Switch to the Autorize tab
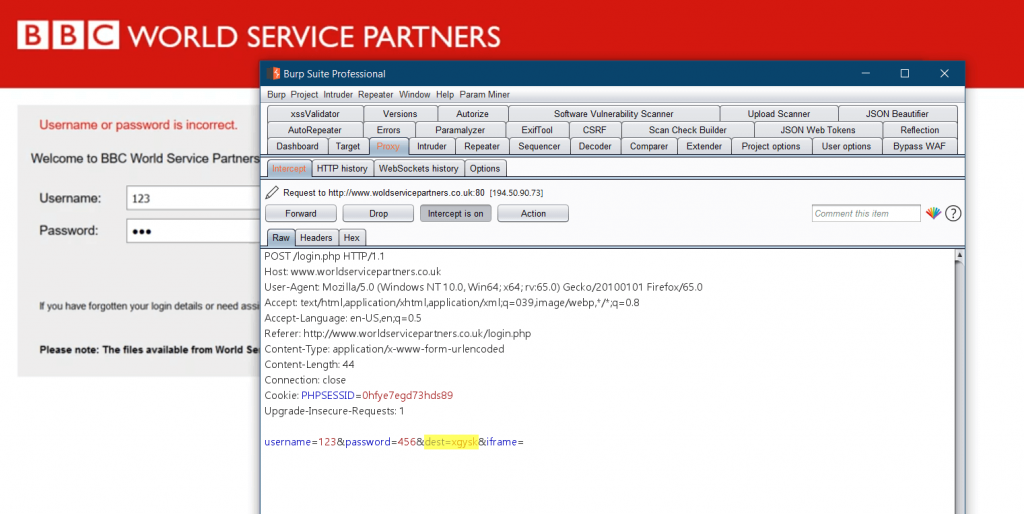 (472, 114)
